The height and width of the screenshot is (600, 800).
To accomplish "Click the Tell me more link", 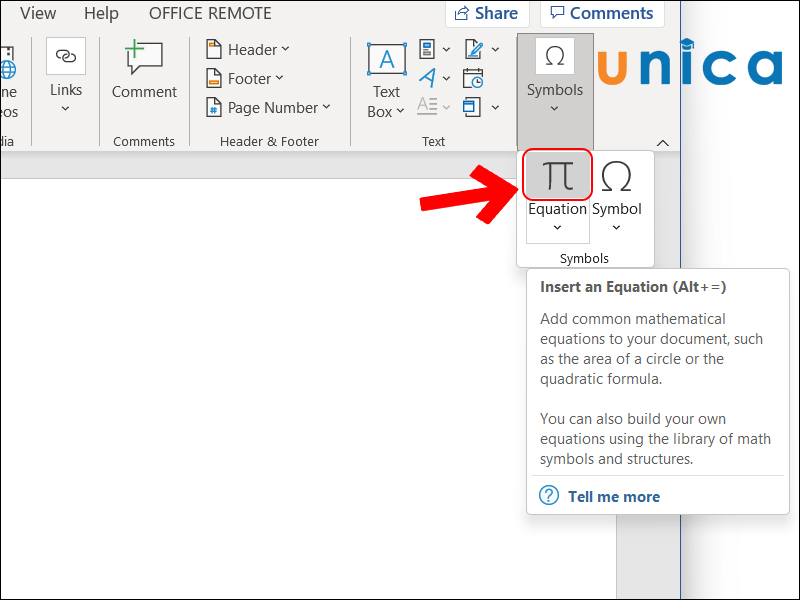I will click(x=614, y=496).
